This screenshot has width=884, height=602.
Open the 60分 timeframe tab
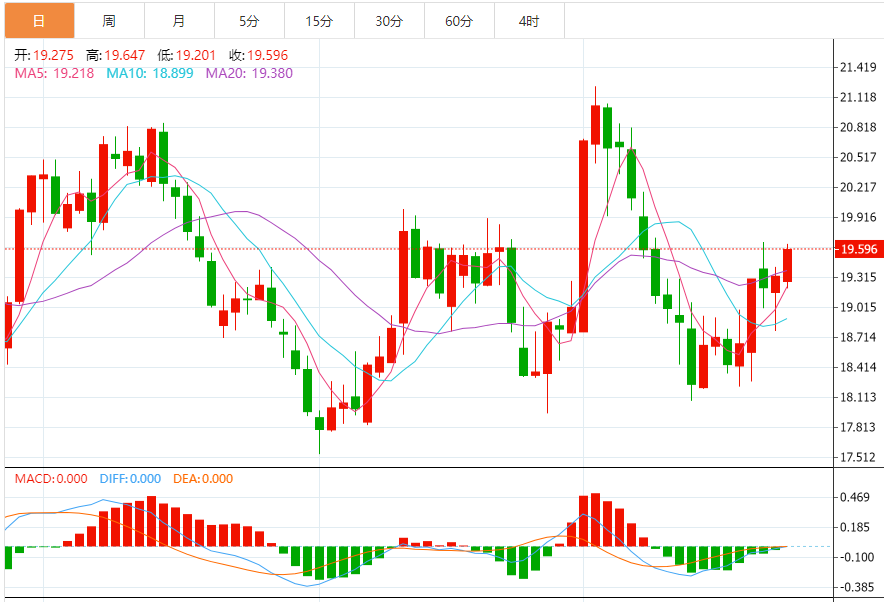459,21
